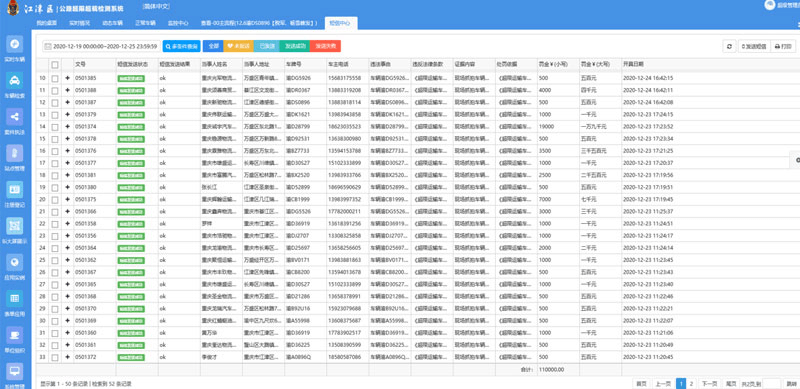Switch to the 实时情况 tab
The width and height of the screenshot is (800, 389).
pos(79,23)
